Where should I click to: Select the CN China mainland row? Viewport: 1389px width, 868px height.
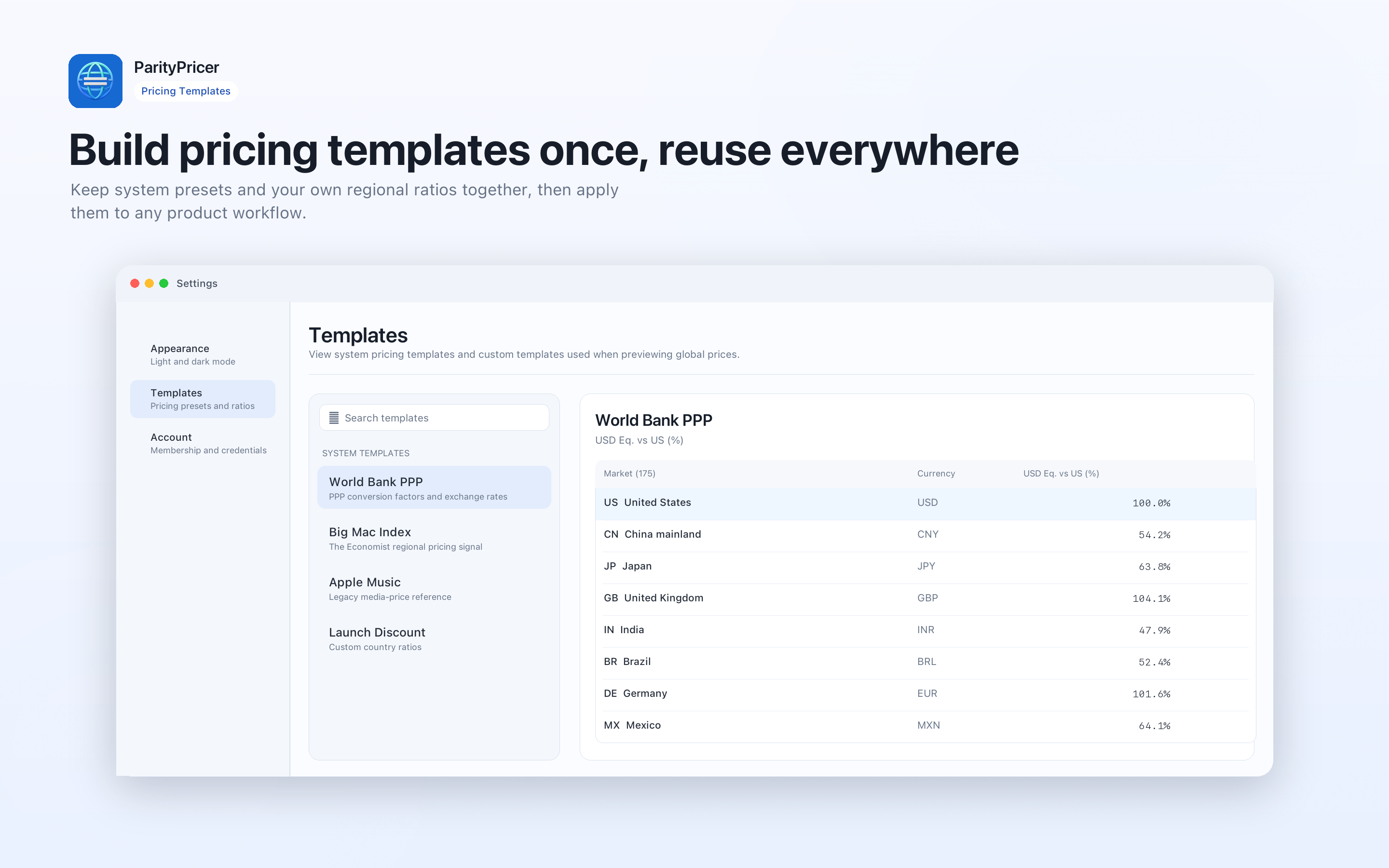click(x=925, y=535)
